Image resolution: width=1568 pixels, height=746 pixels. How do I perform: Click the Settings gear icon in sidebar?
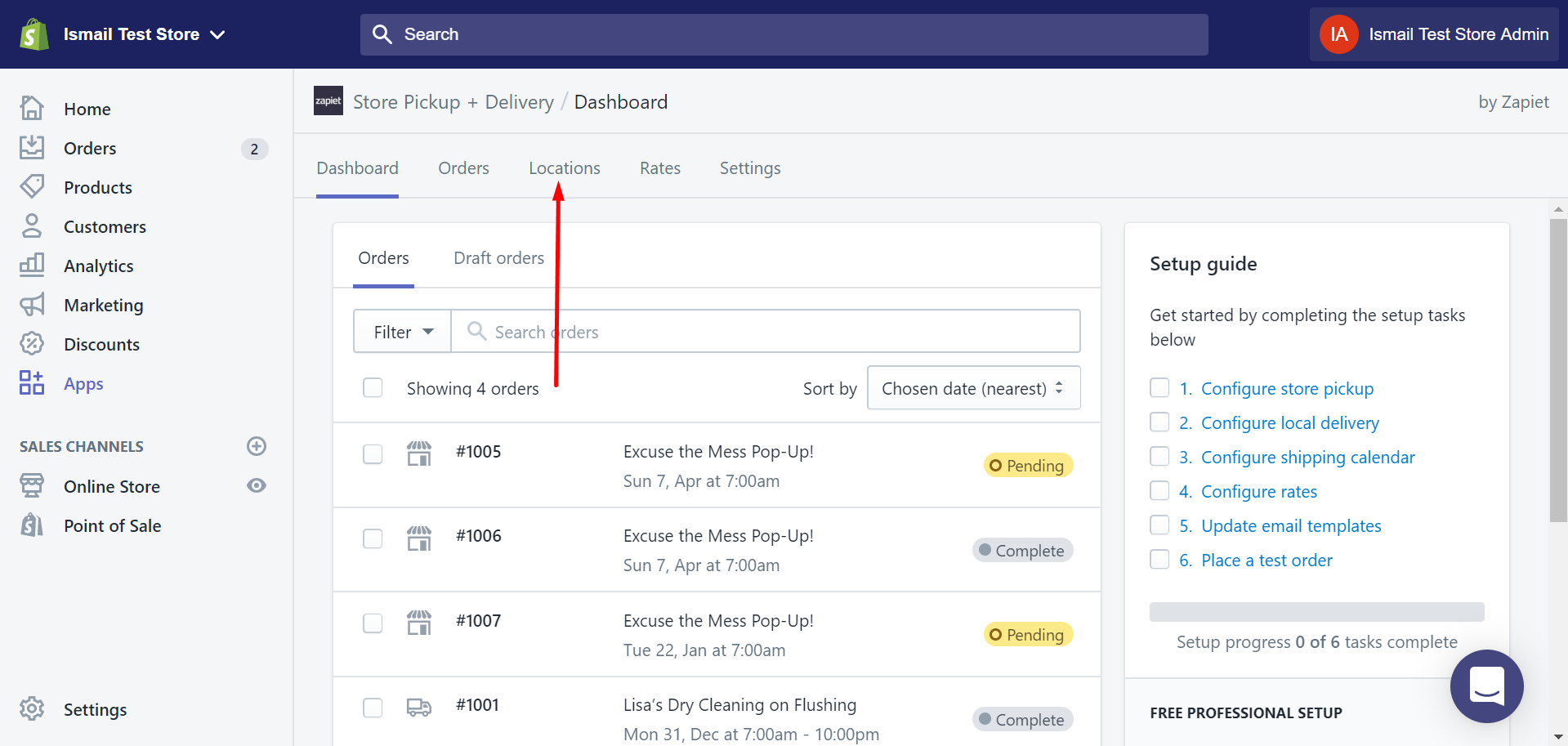point(32,708)
